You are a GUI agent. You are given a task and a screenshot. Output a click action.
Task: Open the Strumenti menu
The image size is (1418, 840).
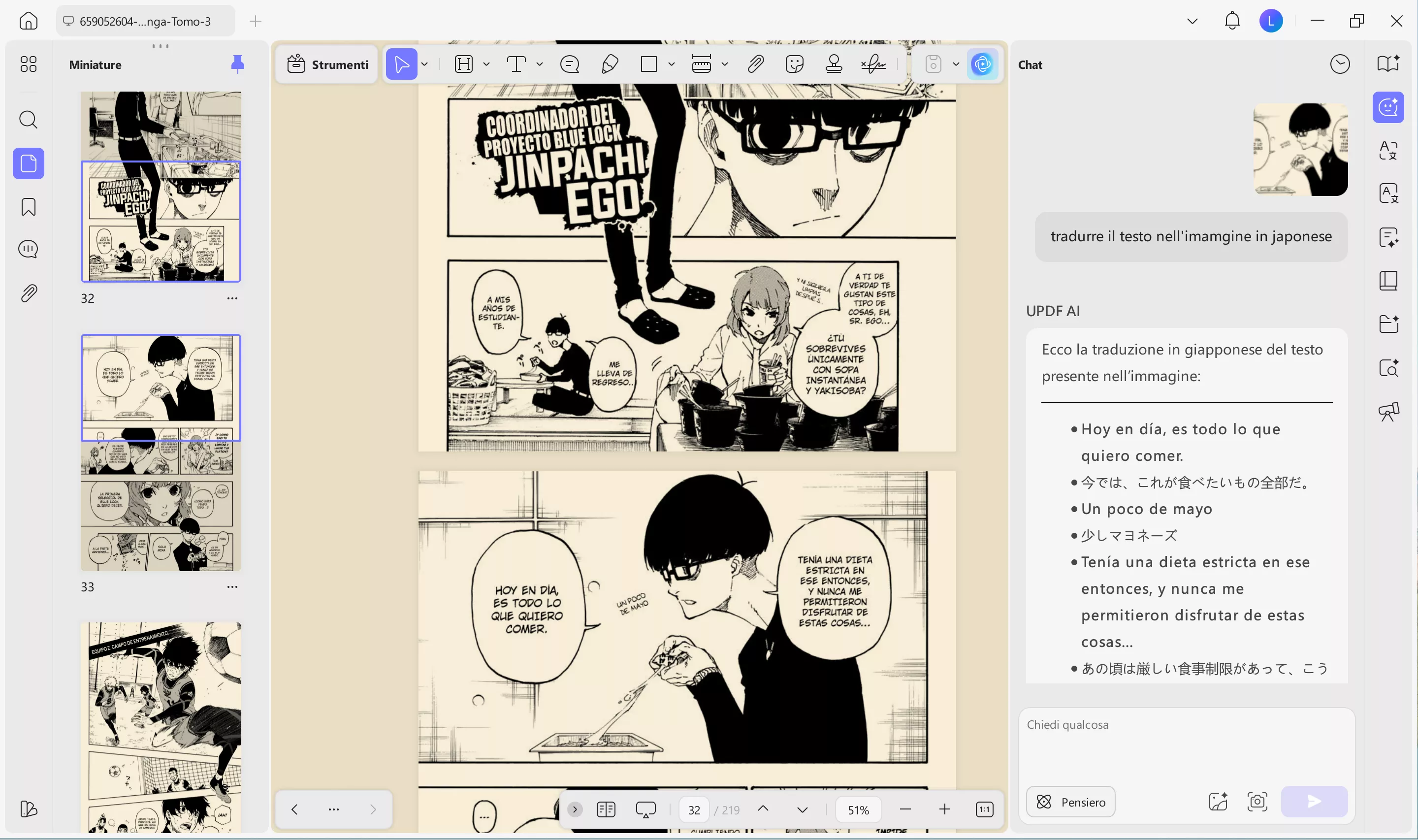click(326, 64)
